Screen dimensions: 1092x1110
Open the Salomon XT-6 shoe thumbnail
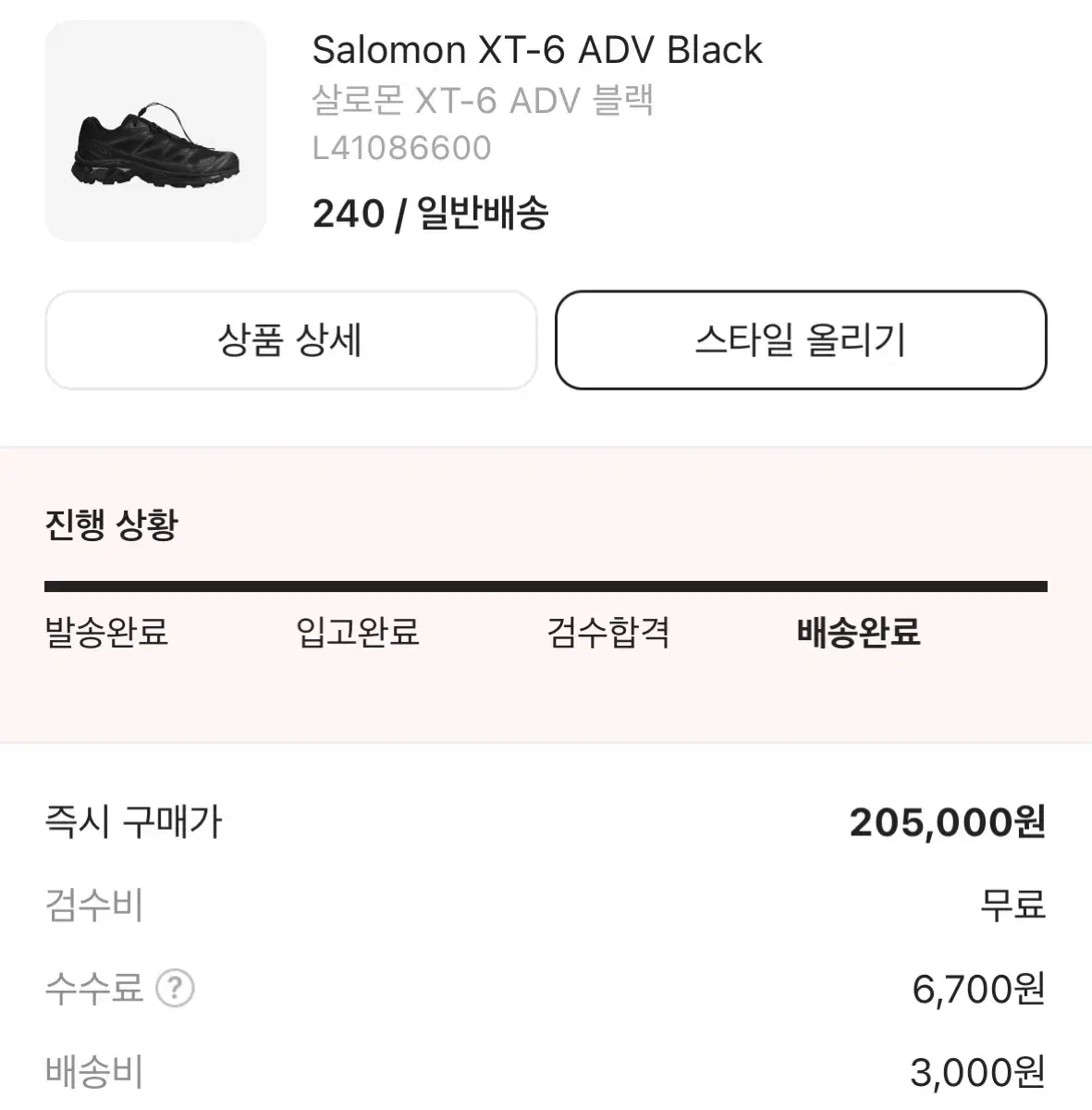pos(155,131)
